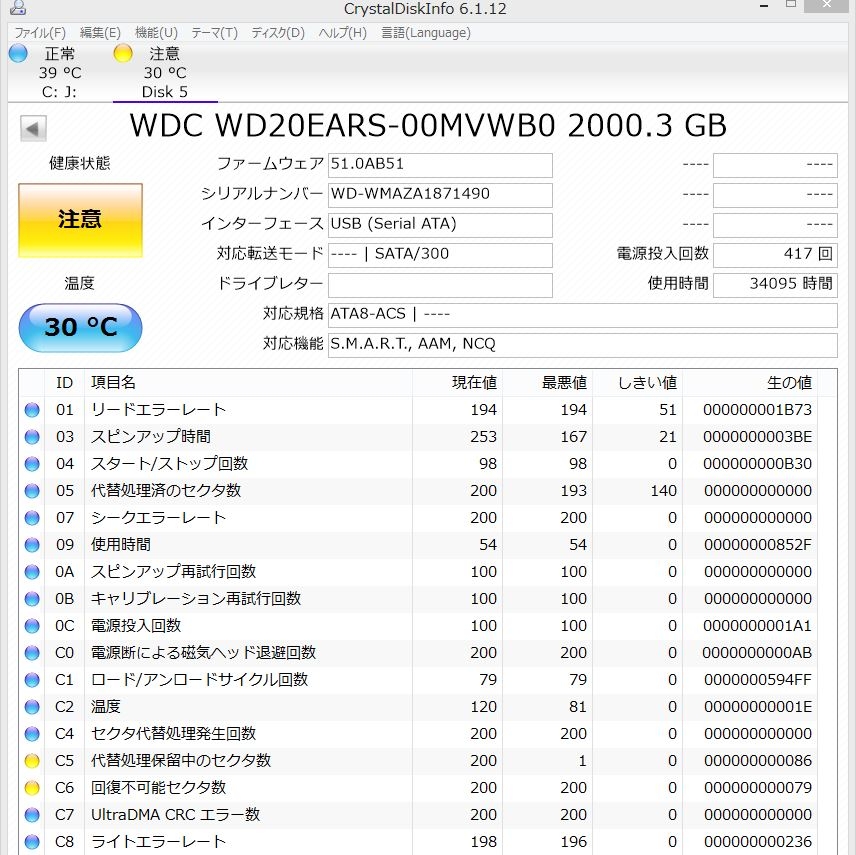The height and width of the screenshot is (855, 856).
Task: Click the 417 回 power-on count field
Action: (775, 255)
